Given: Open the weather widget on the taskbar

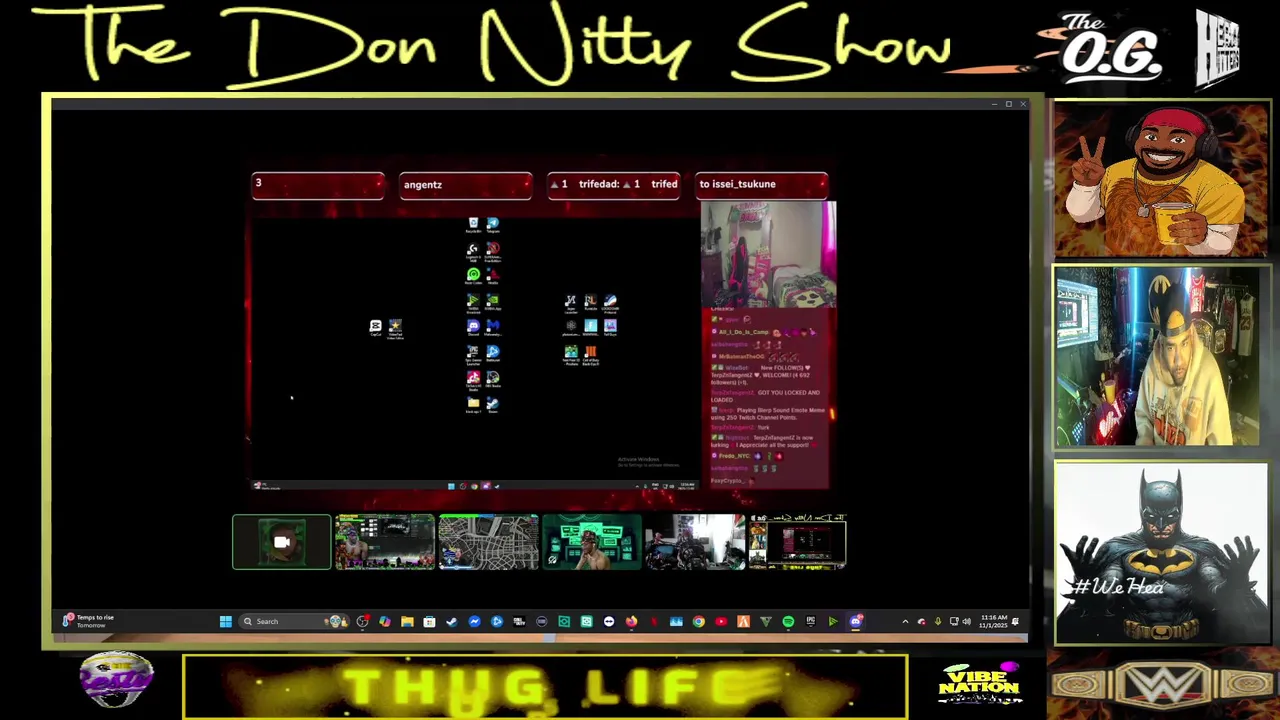Looking at the screenshot, I should 90,621.
